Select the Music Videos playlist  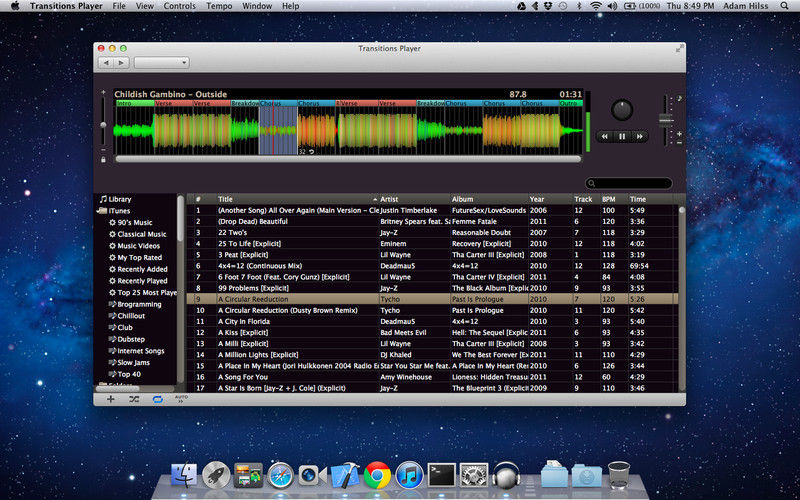click(x=135, y=246)
